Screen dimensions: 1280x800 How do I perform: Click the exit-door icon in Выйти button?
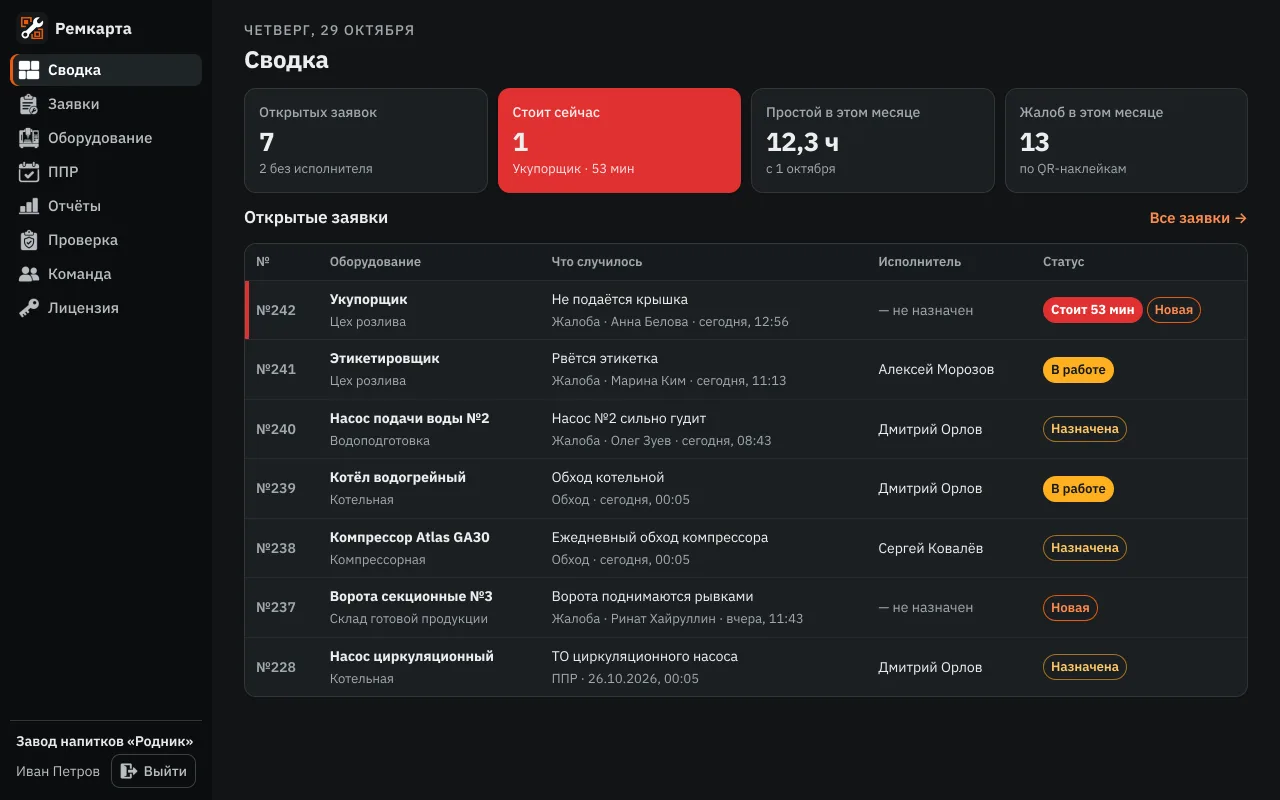point(128,771)
